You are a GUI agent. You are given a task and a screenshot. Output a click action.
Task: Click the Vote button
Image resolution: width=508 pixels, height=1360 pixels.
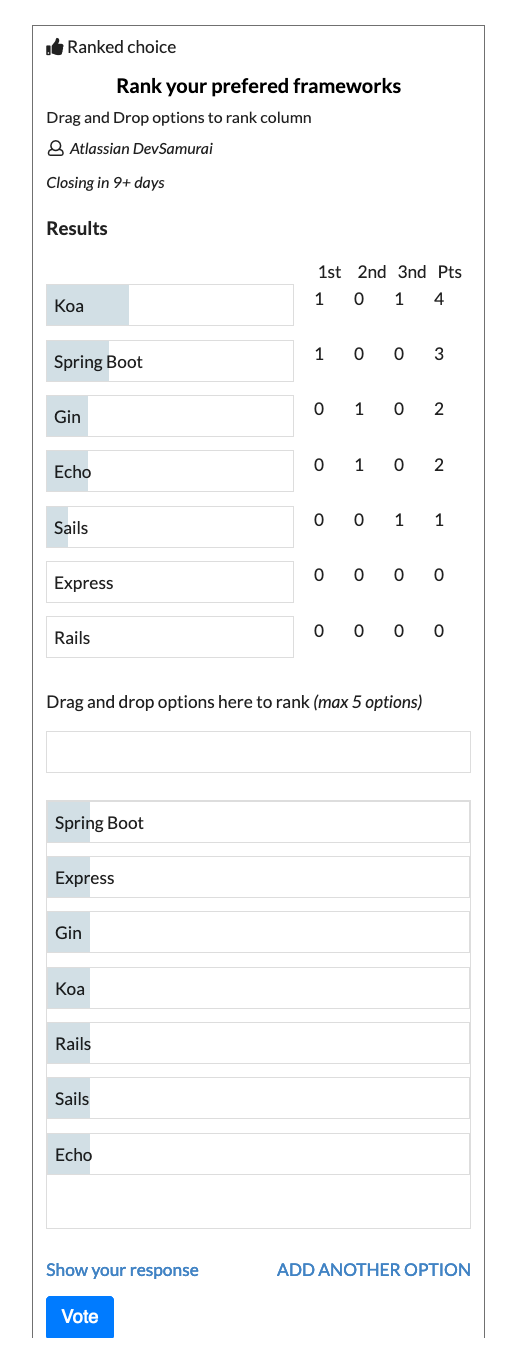click(80, 1316)
